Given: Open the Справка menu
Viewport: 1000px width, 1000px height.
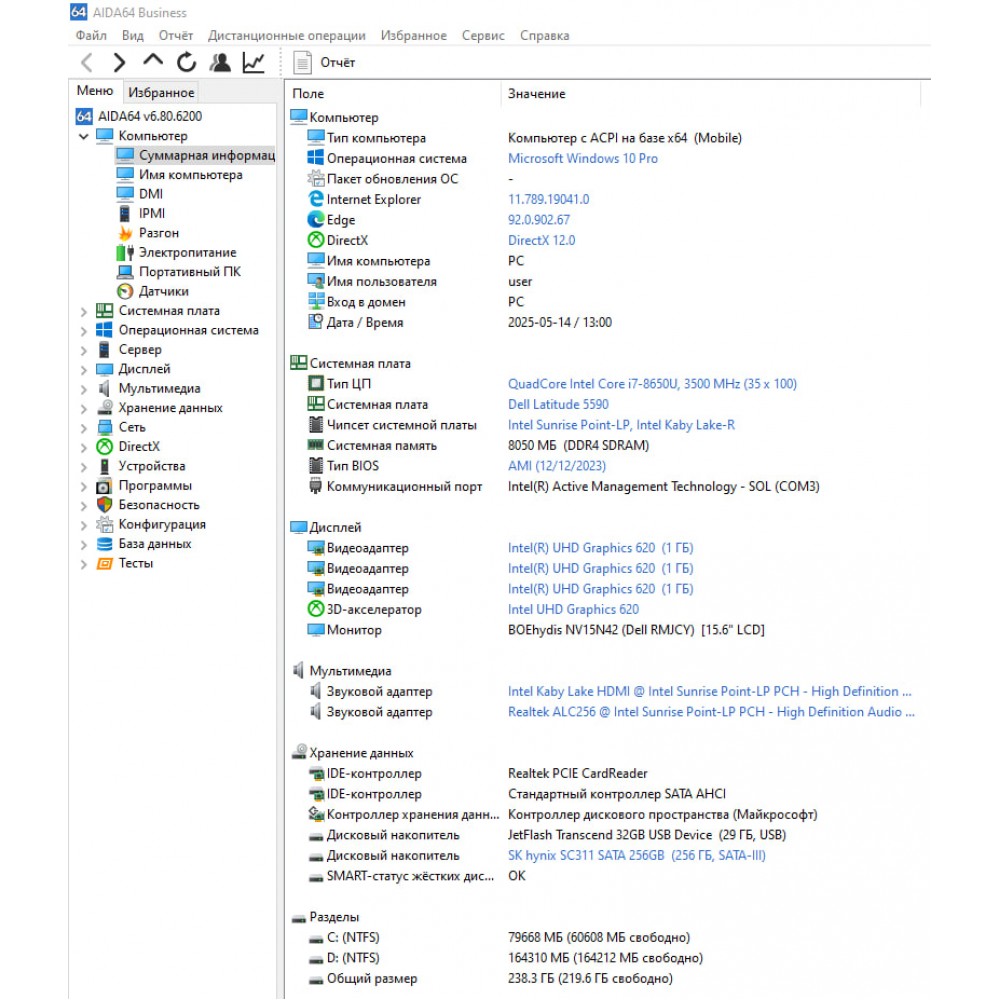Looking at the screenshot, I should (x=545, y=36).
